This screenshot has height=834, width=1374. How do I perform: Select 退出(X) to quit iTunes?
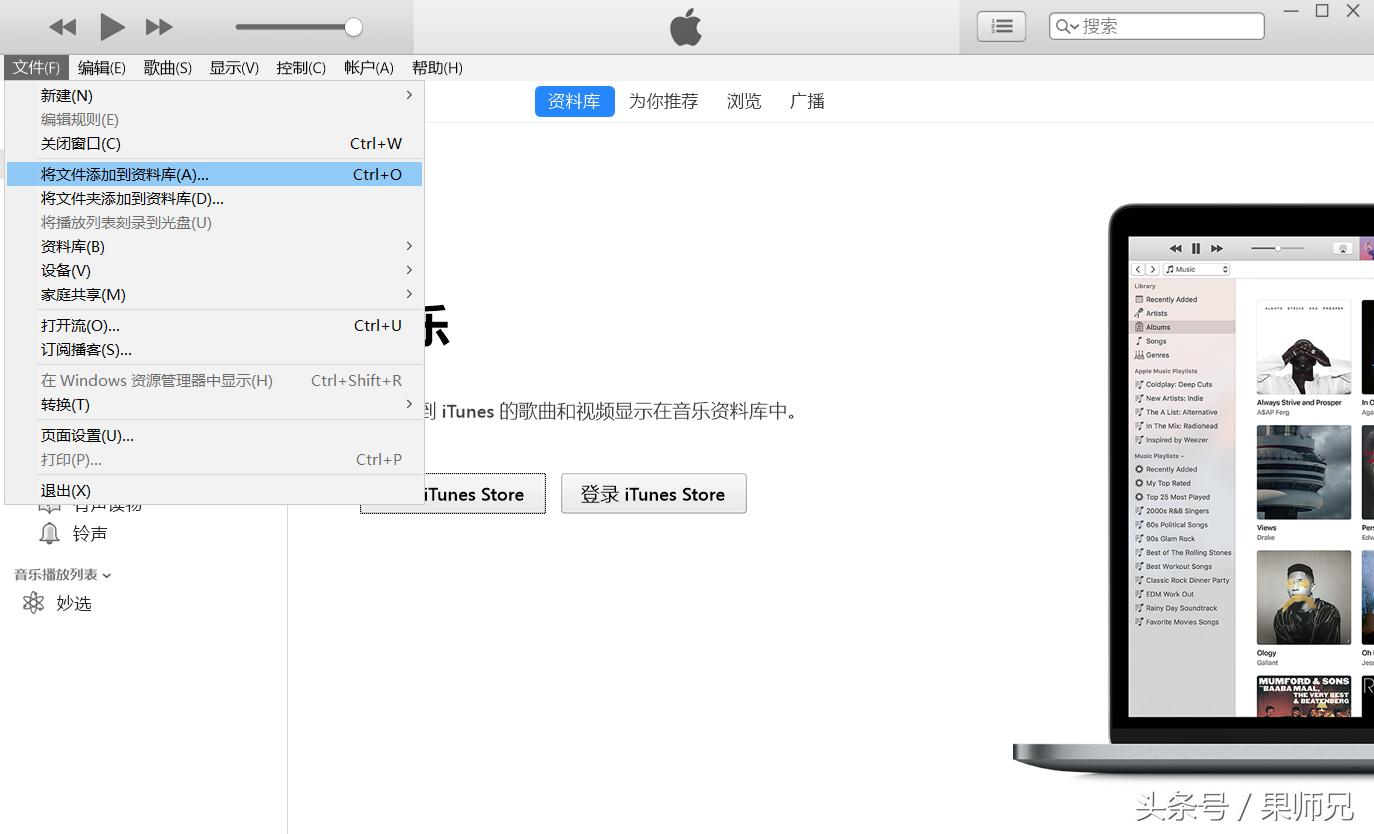coord(66,490)
